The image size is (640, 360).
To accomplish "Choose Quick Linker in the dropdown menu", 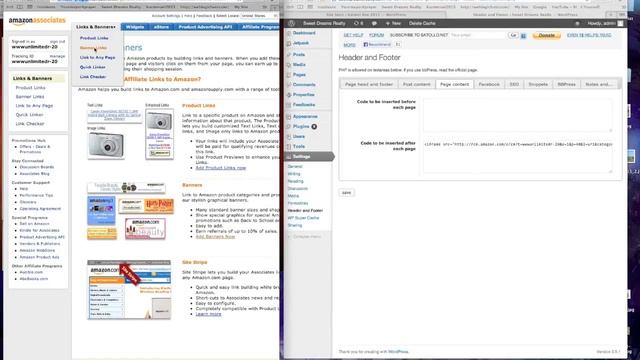I will (x=93, y=67).
